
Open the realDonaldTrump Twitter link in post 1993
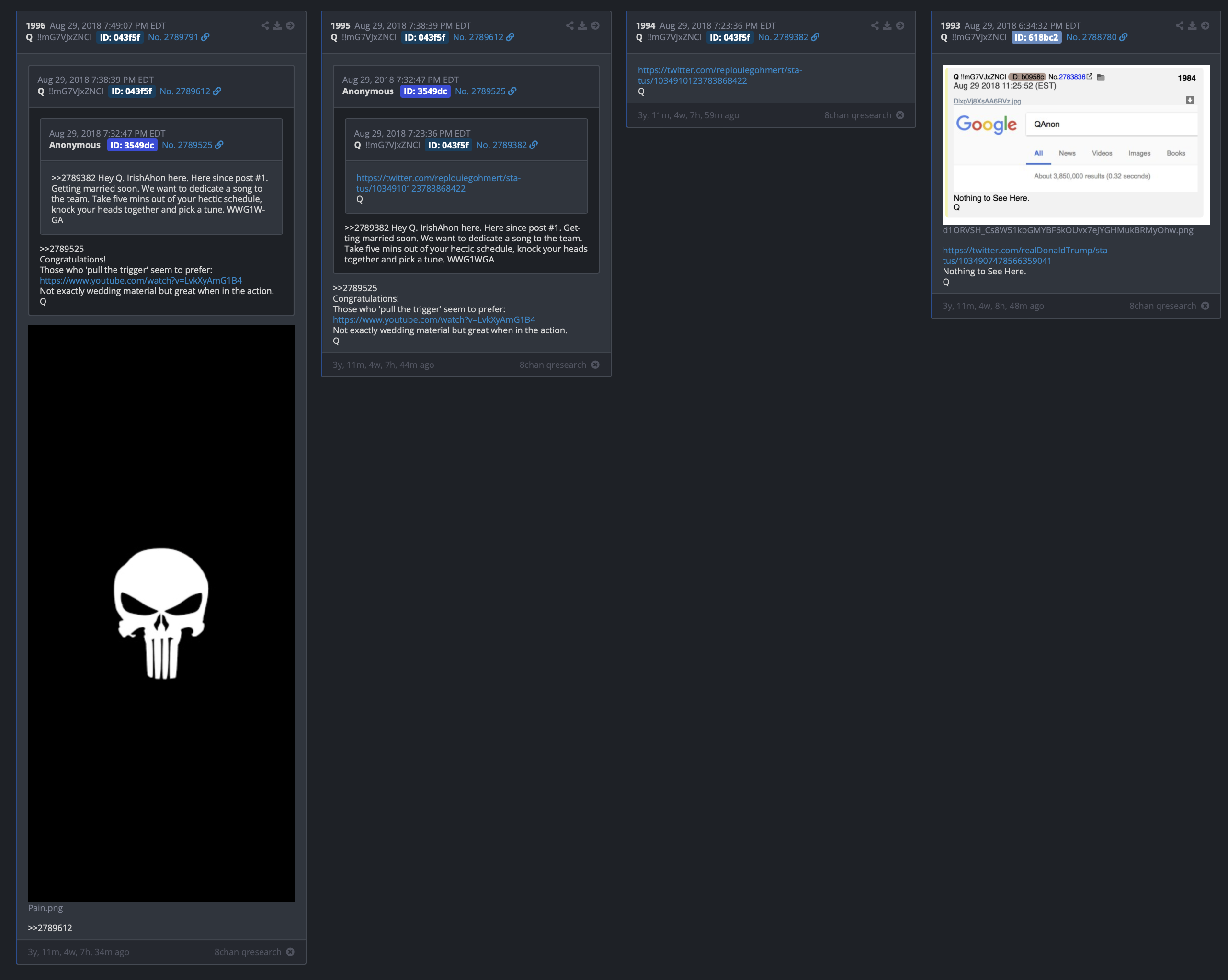pos(1026,255)
